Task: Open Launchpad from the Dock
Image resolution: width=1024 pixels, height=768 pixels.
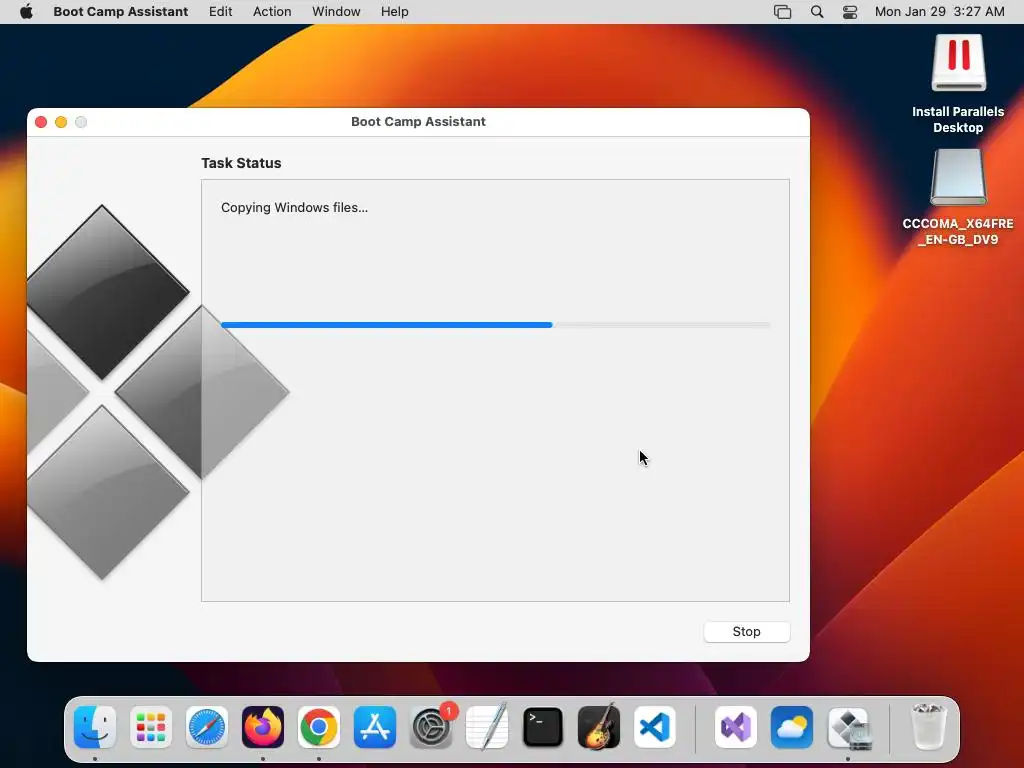Action: pyautogui.click(x=151, y=727)
